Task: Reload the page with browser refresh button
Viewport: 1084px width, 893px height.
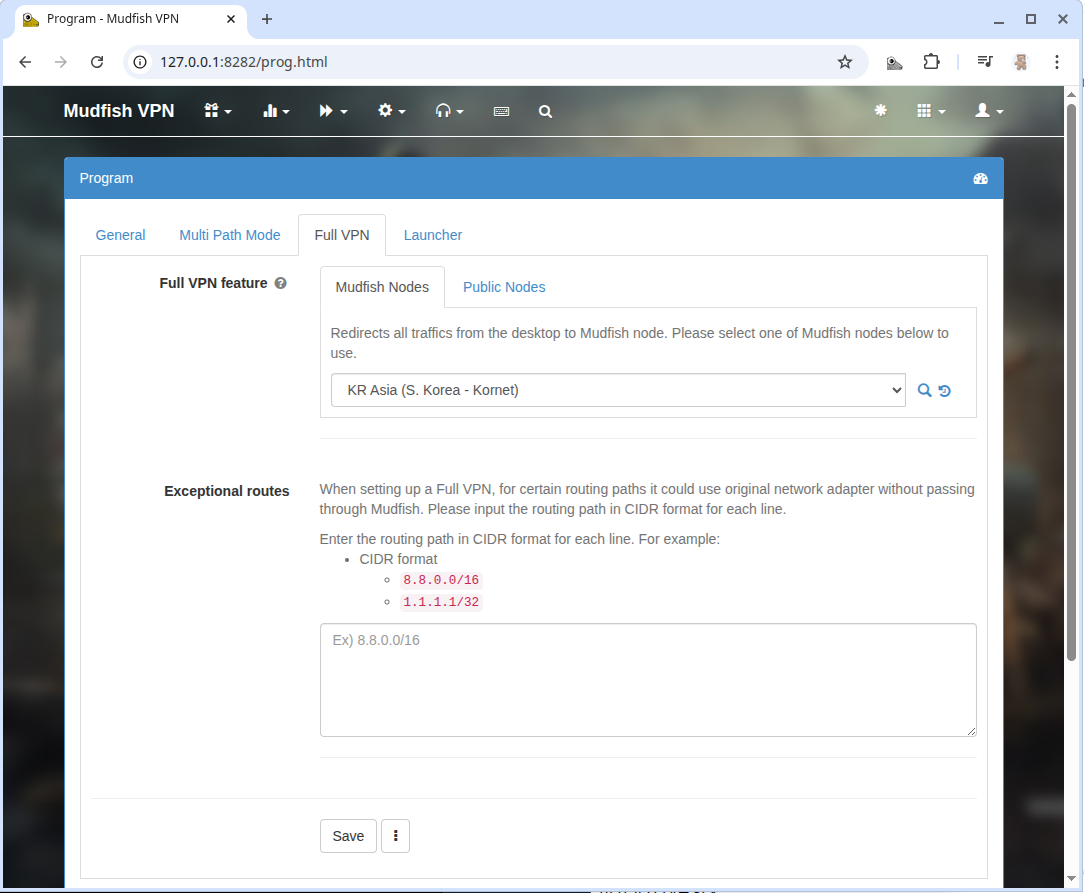Action: point(97,62)
